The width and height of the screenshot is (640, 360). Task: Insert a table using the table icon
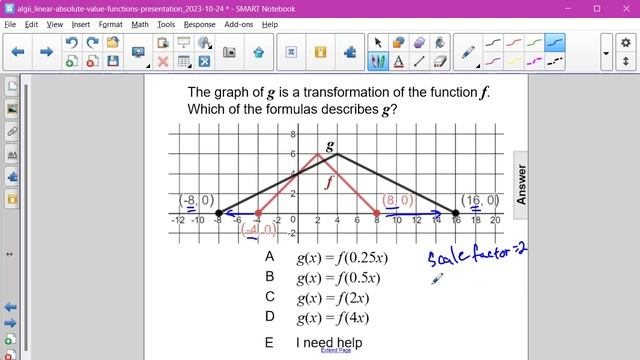pyautogui.click(x=184, y=62)
